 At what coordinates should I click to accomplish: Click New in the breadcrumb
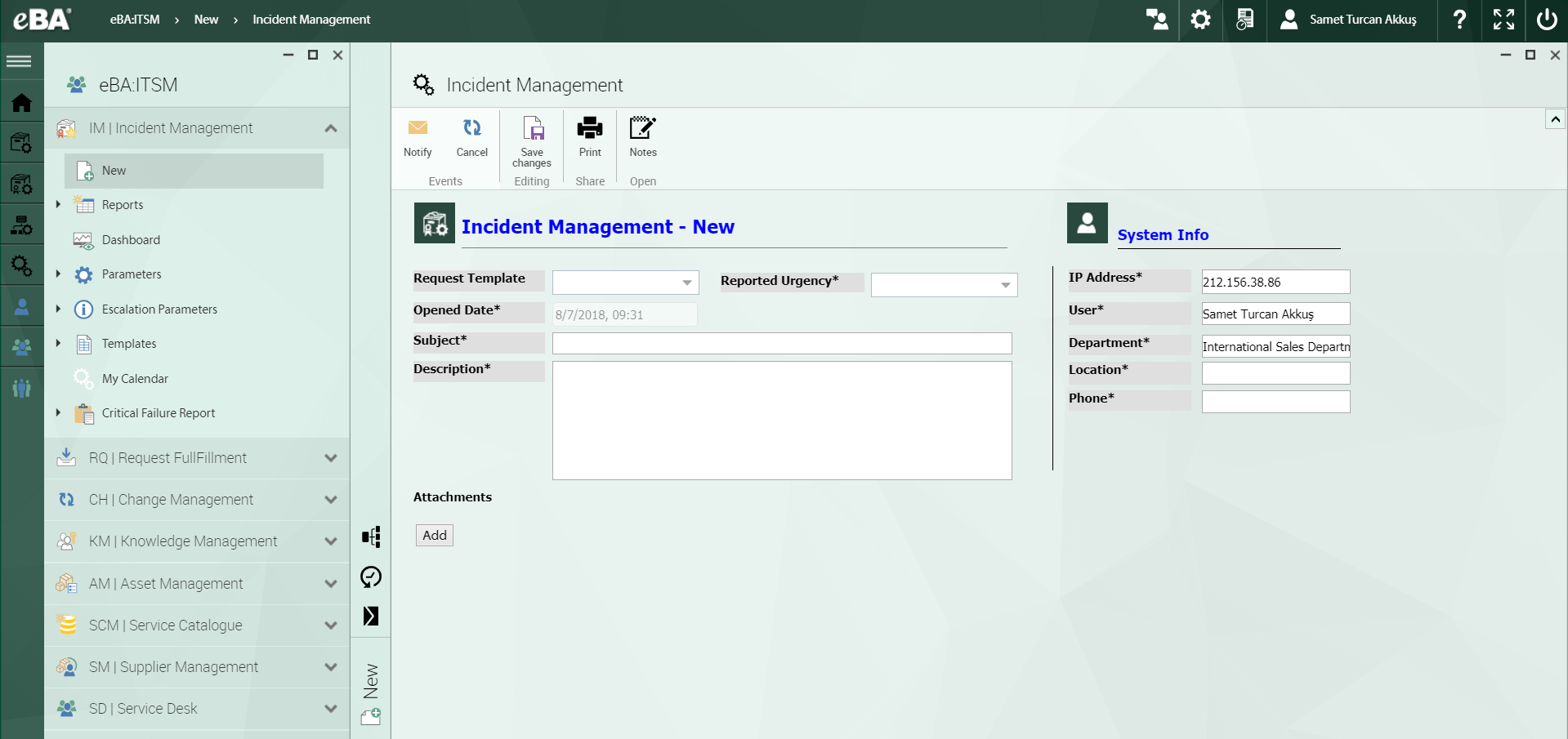(x=206, y=20)
